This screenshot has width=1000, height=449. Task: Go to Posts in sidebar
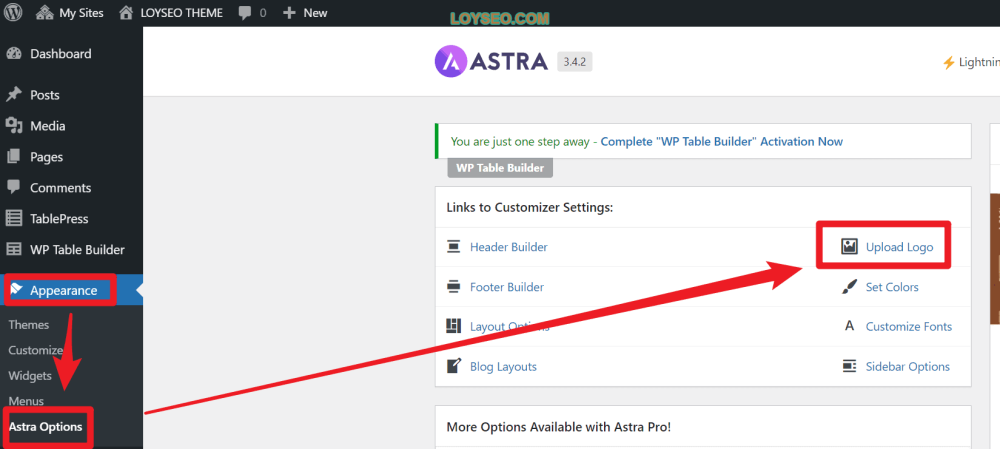point(45,95)
